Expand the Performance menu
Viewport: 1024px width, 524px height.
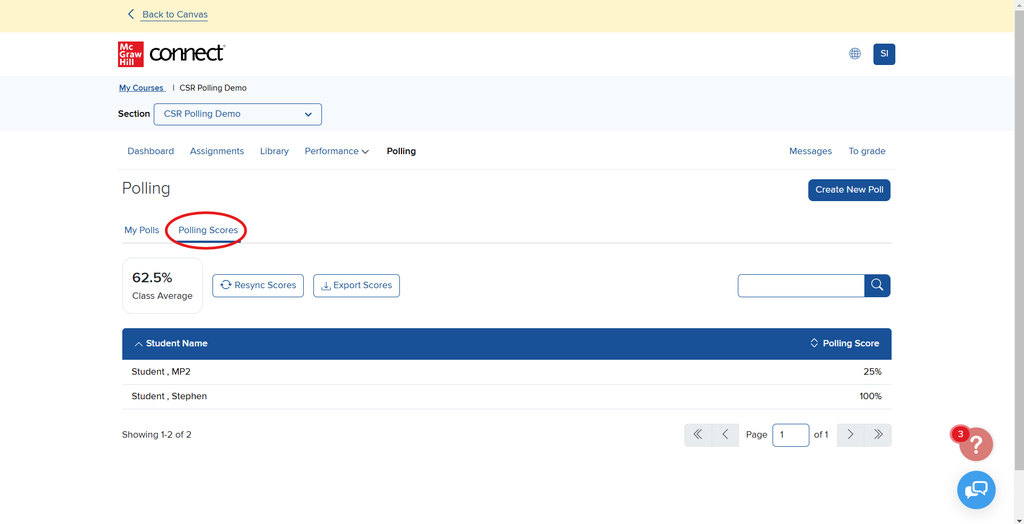[336, 151]
